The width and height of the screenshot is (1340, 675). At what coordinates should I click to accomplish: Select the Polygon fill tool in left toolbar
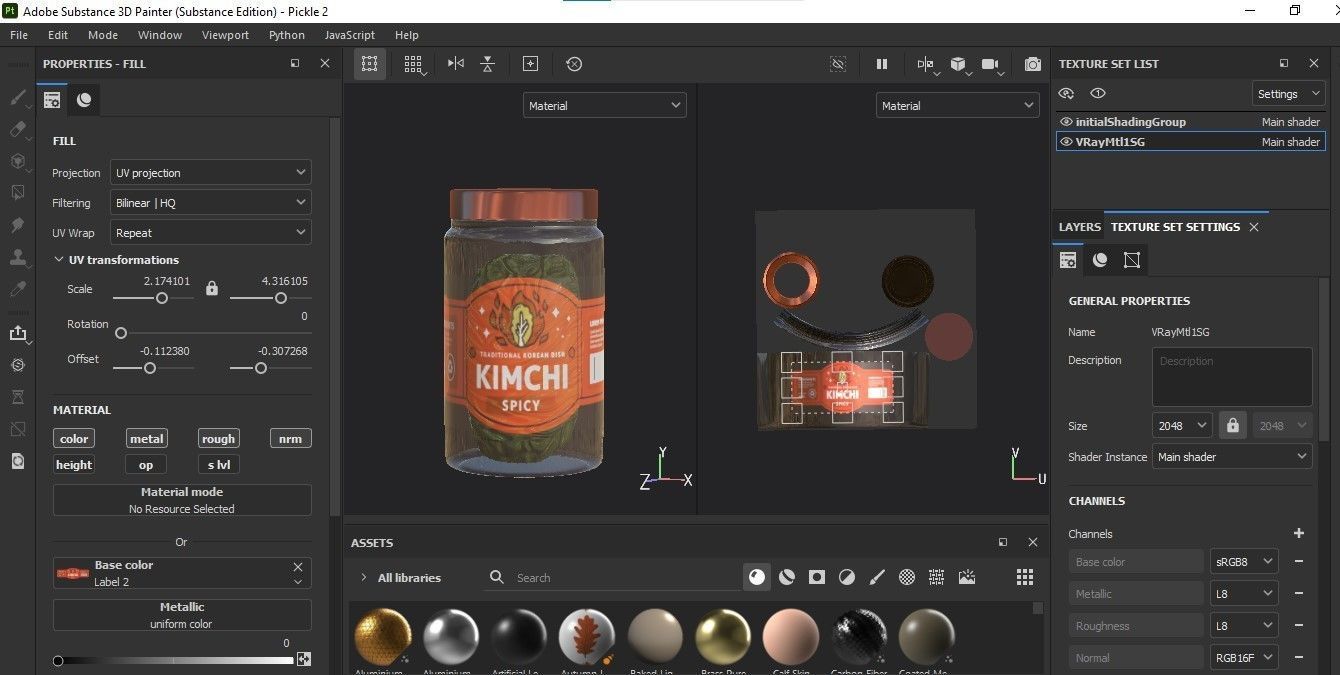point(17,192)
